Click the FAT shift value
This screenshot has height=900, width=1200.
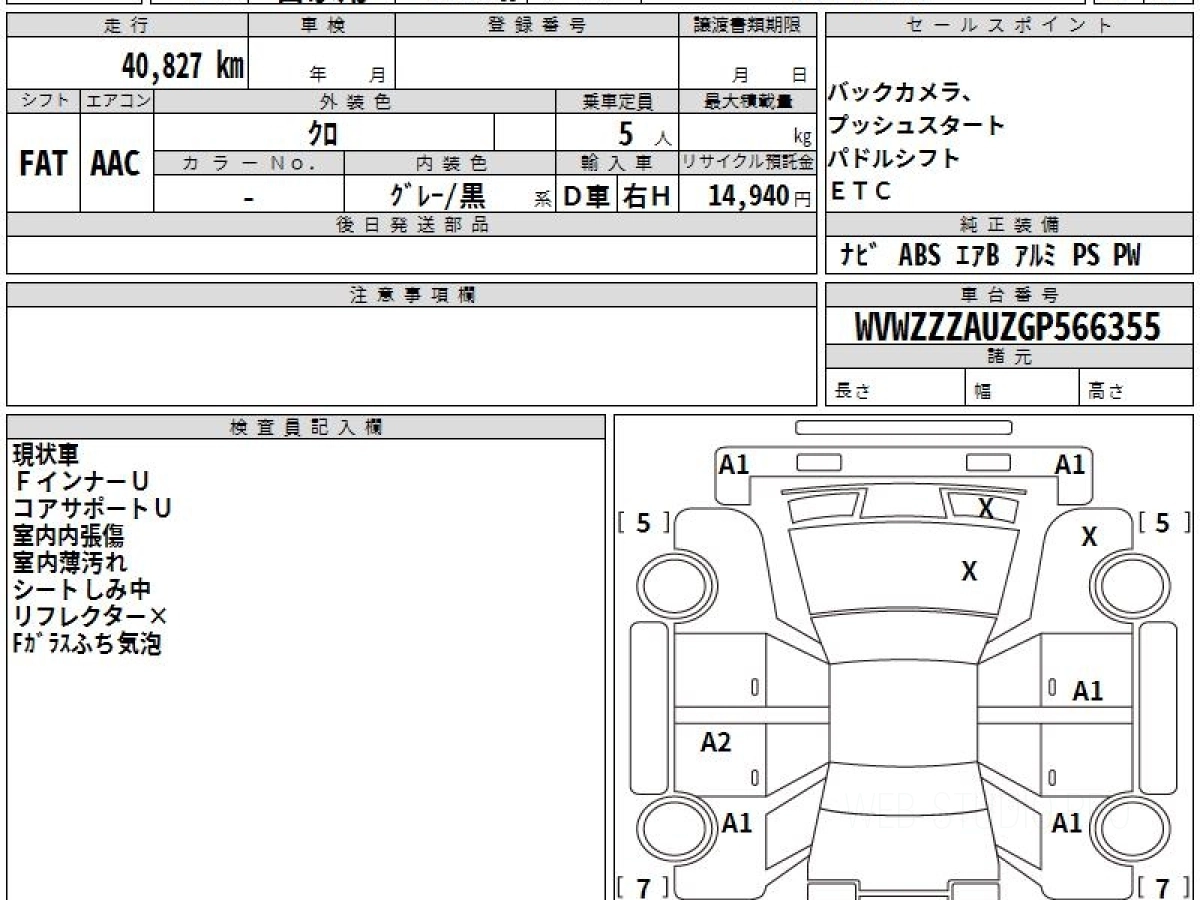[43, 163]
